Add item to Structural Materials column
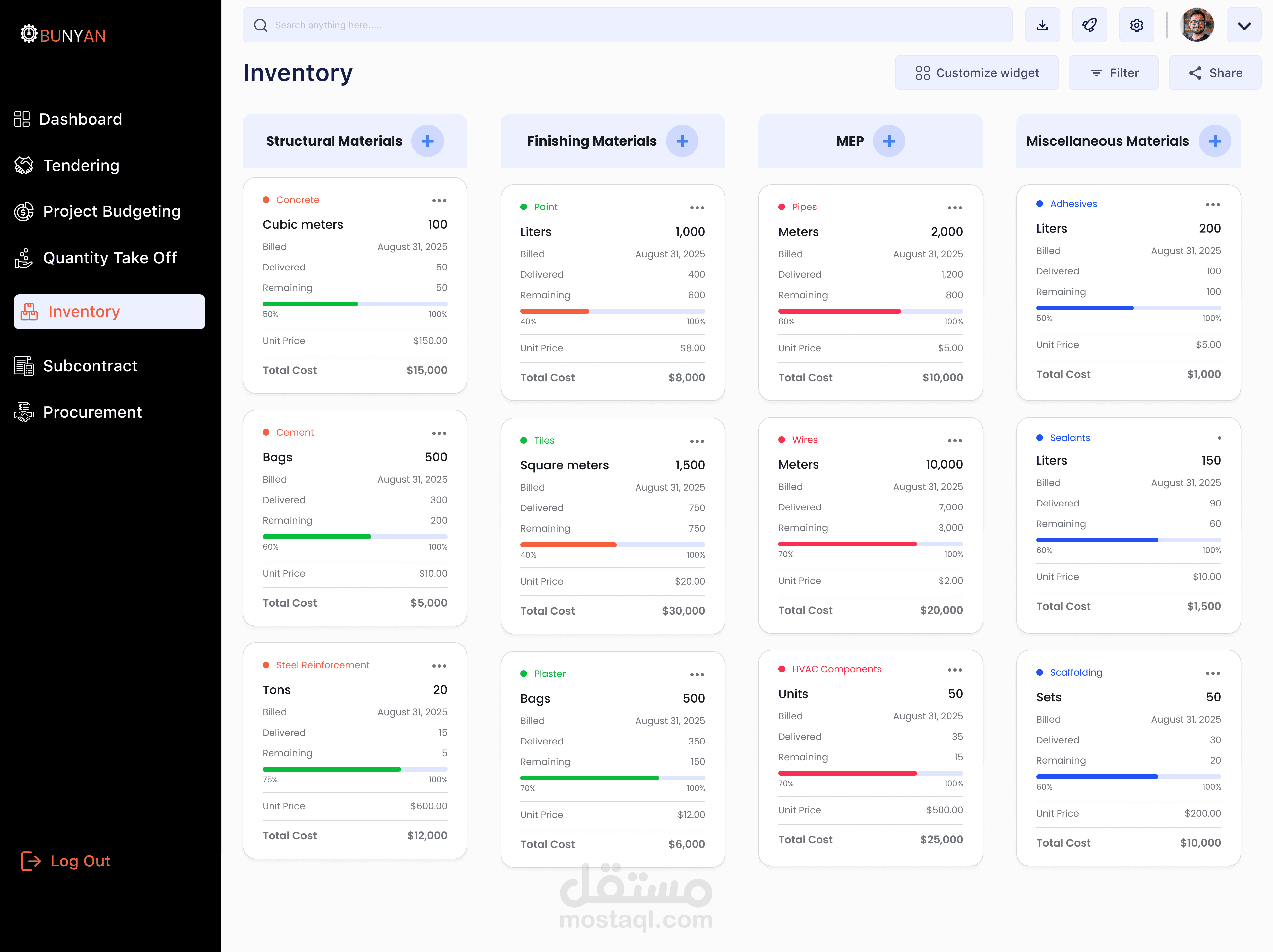The image size is (1273, 952). pos(427,141)
